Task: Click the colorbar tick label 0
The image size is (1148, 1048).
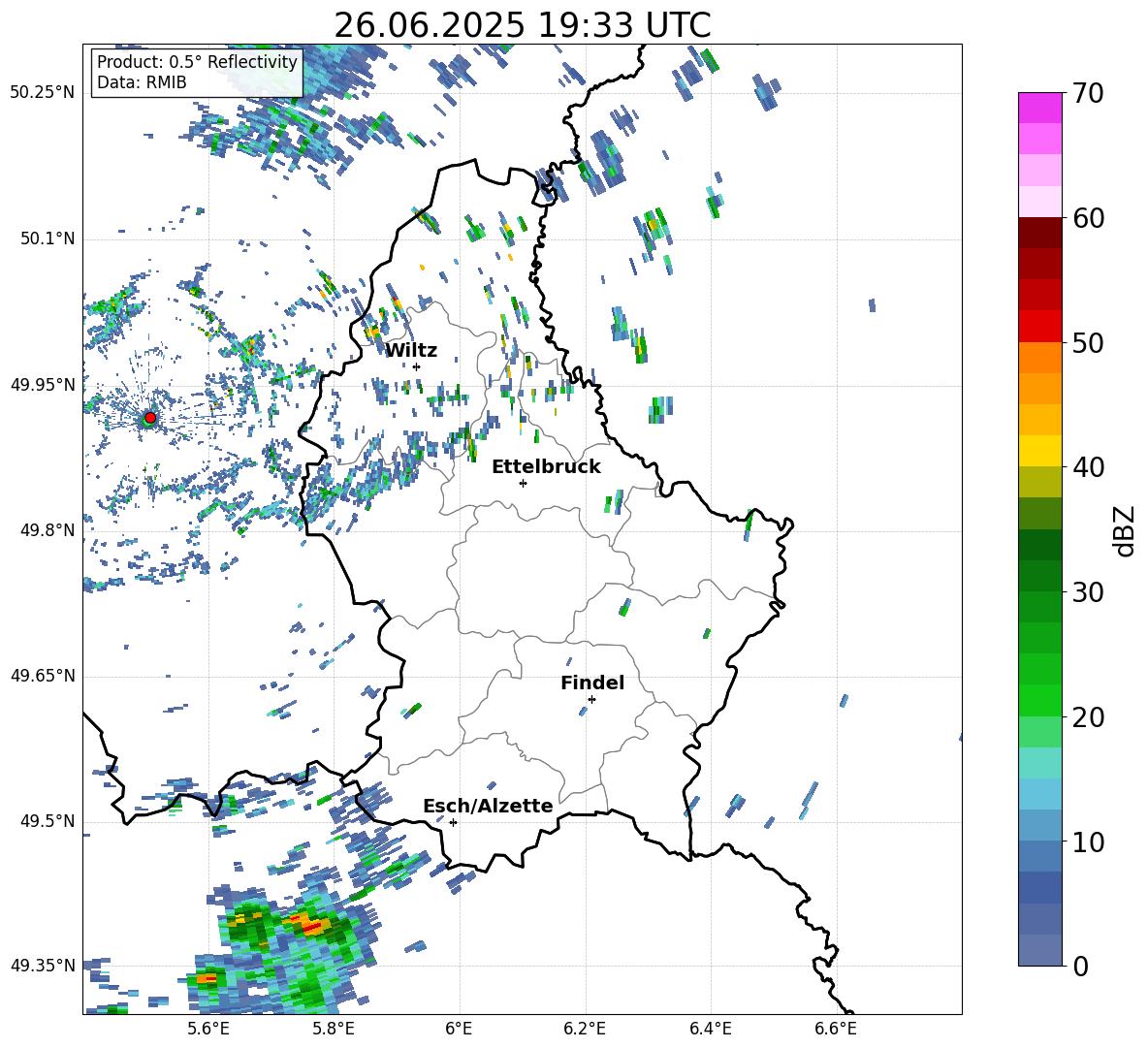Action: (1081, 966)
